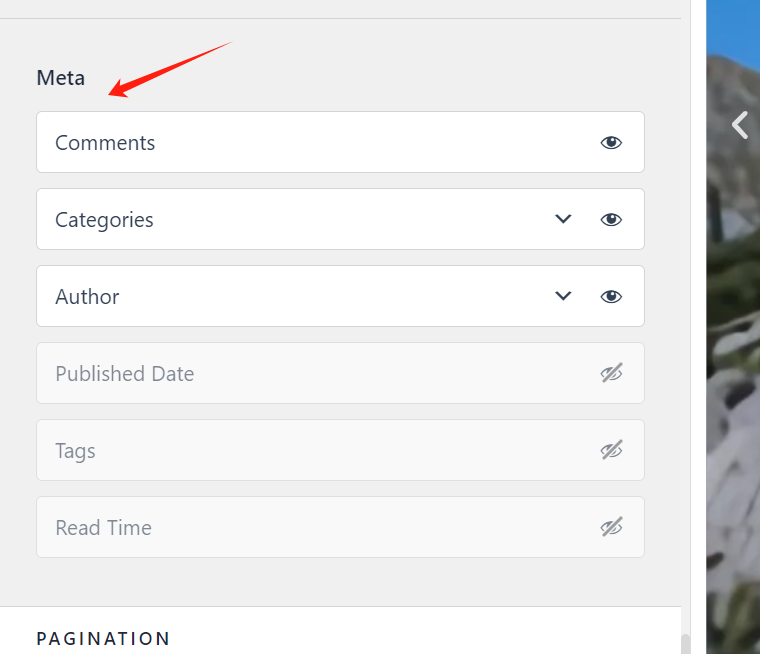Expand the Author options chevron
This screenshot has height=654, width=760.
tap(563, 296)
